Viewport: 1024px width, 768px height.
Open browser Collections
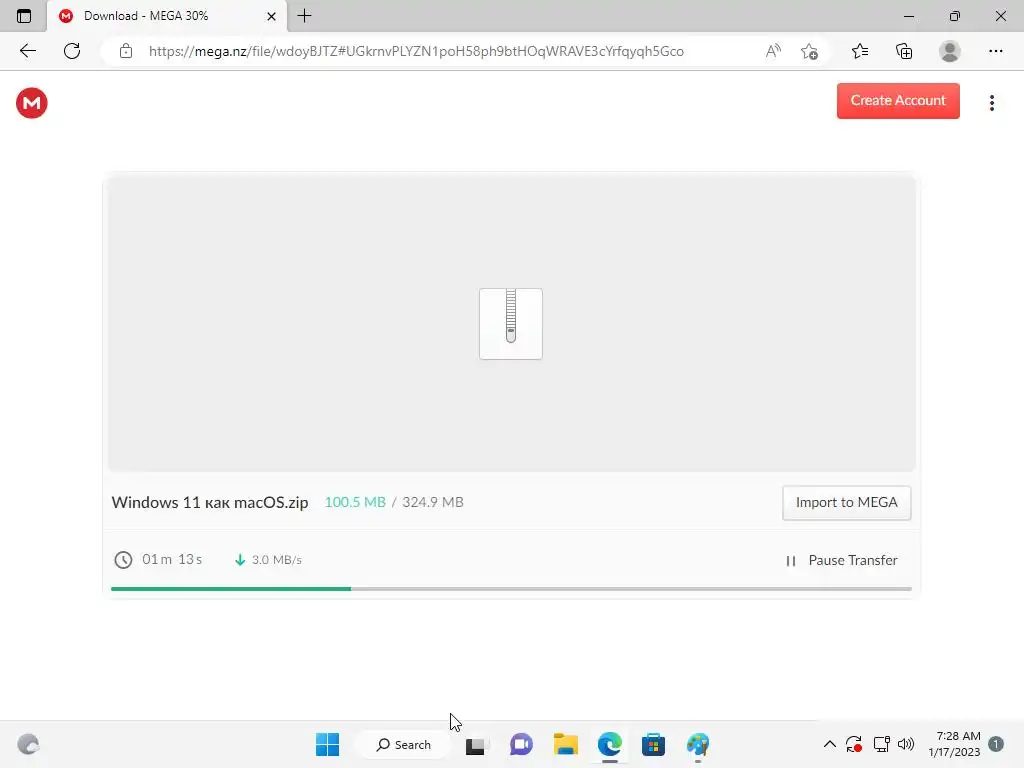point(904,51)
